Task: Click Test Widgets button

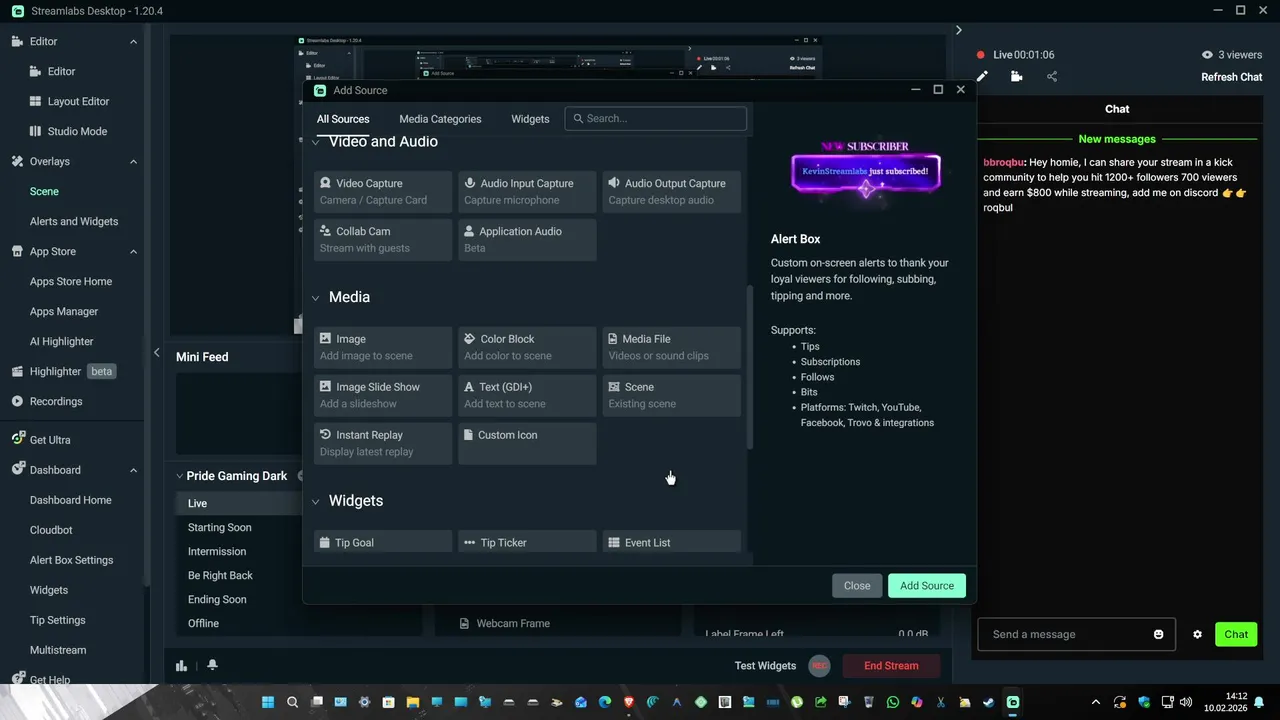Action: (765, 666)
